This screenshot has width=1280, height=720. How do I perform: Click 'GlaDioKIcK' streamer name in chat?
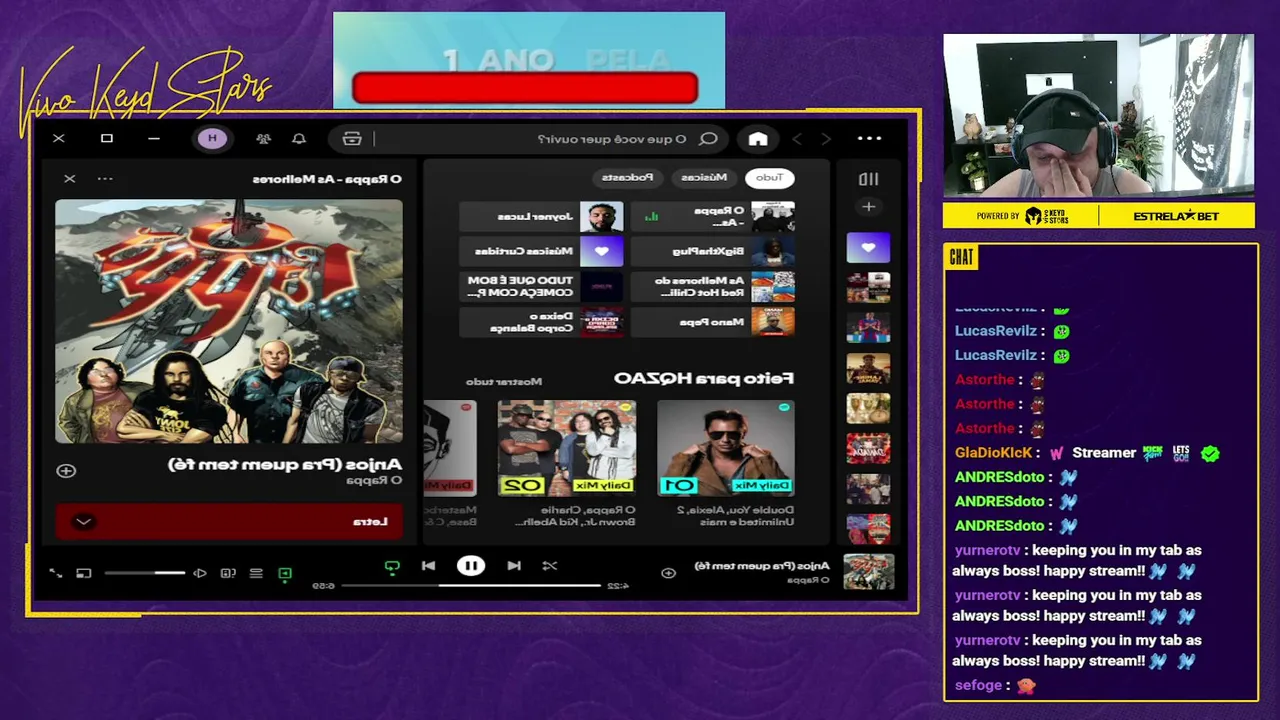[x=993, y=453]
